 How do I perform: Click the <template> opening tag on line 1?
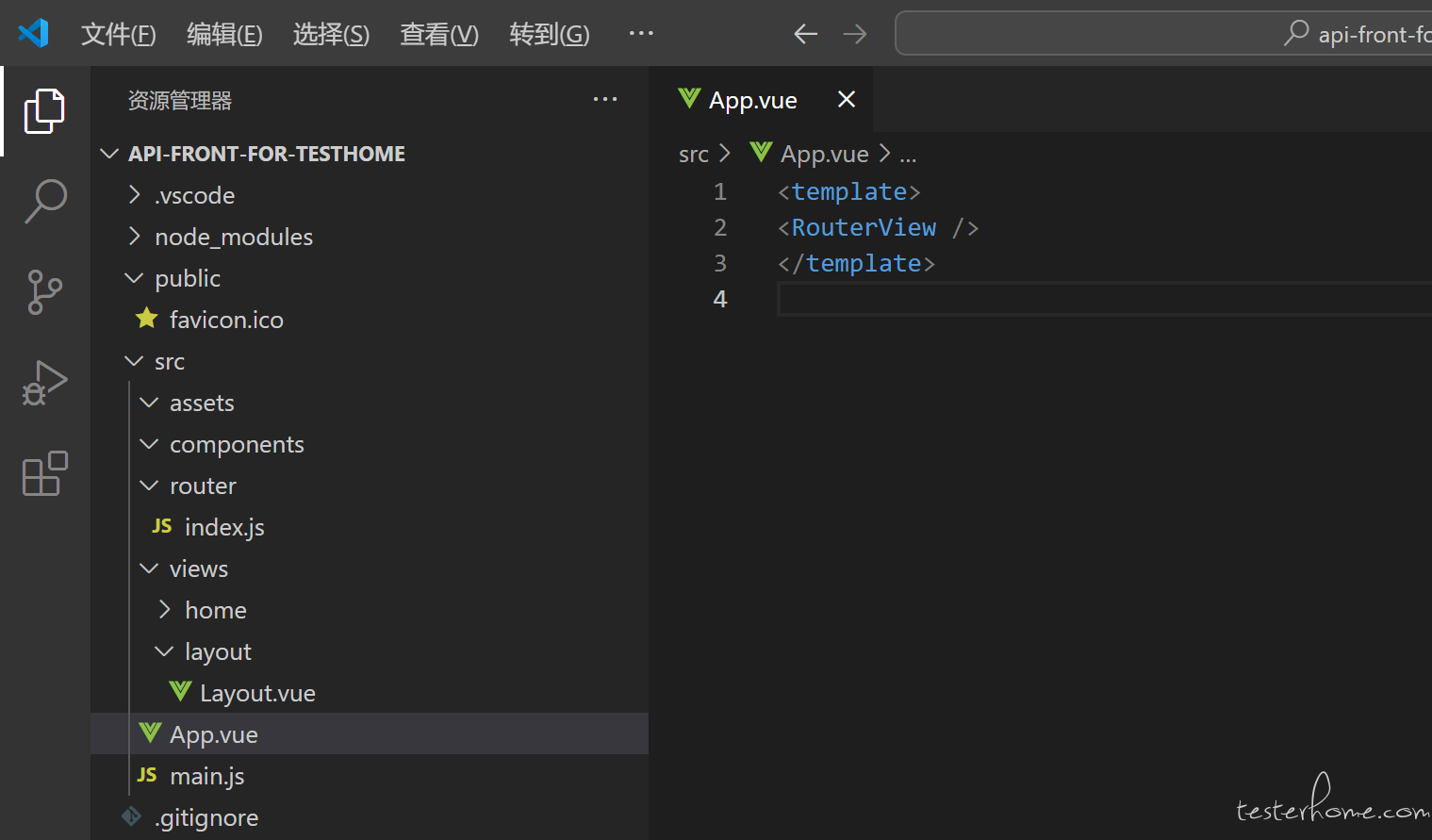click(849, 191)
